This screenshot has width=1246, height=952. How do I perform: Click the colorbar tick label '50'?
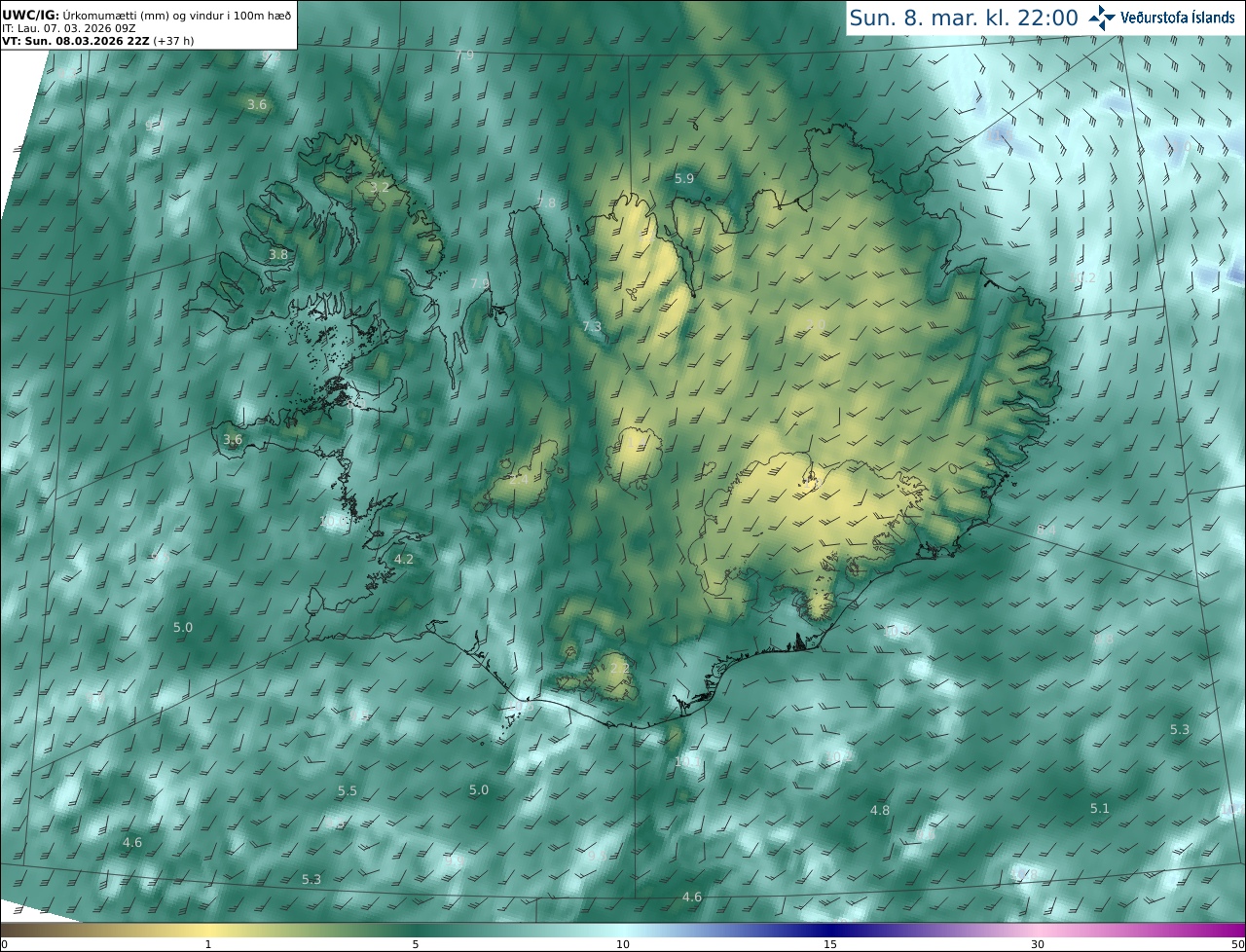pos(1237,944)
